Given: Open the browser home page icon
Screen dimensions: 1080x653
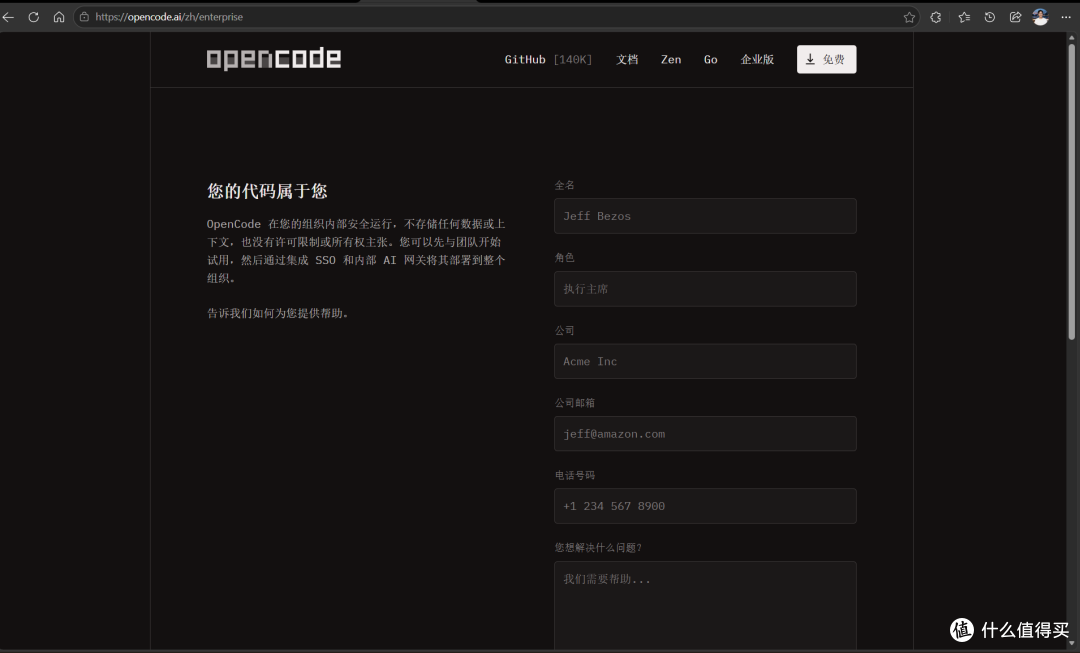Looking at the screenshot, I should (x=59, y=17).
